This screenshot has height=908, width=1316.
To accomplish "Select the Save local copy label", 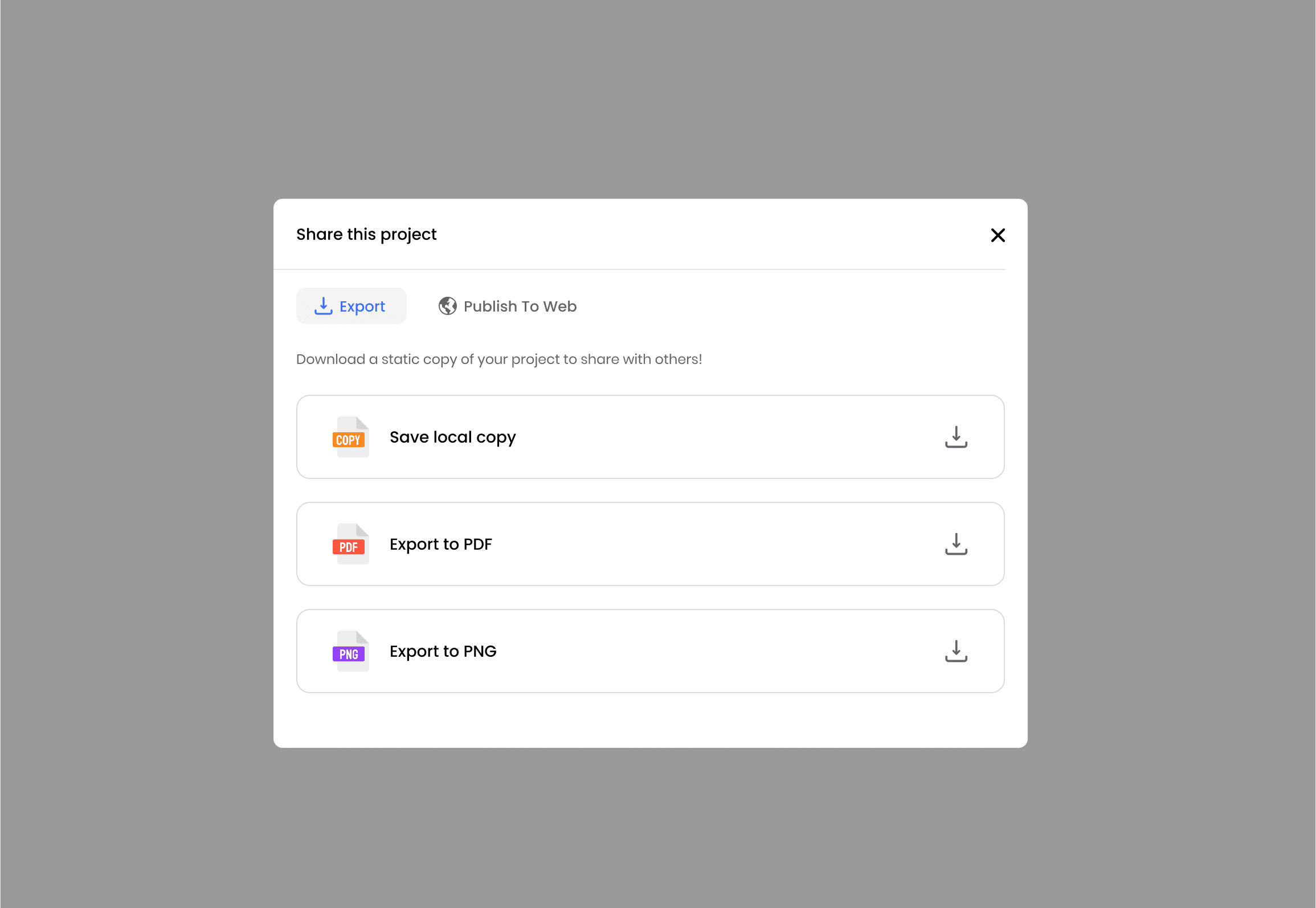I will (453, 437).
